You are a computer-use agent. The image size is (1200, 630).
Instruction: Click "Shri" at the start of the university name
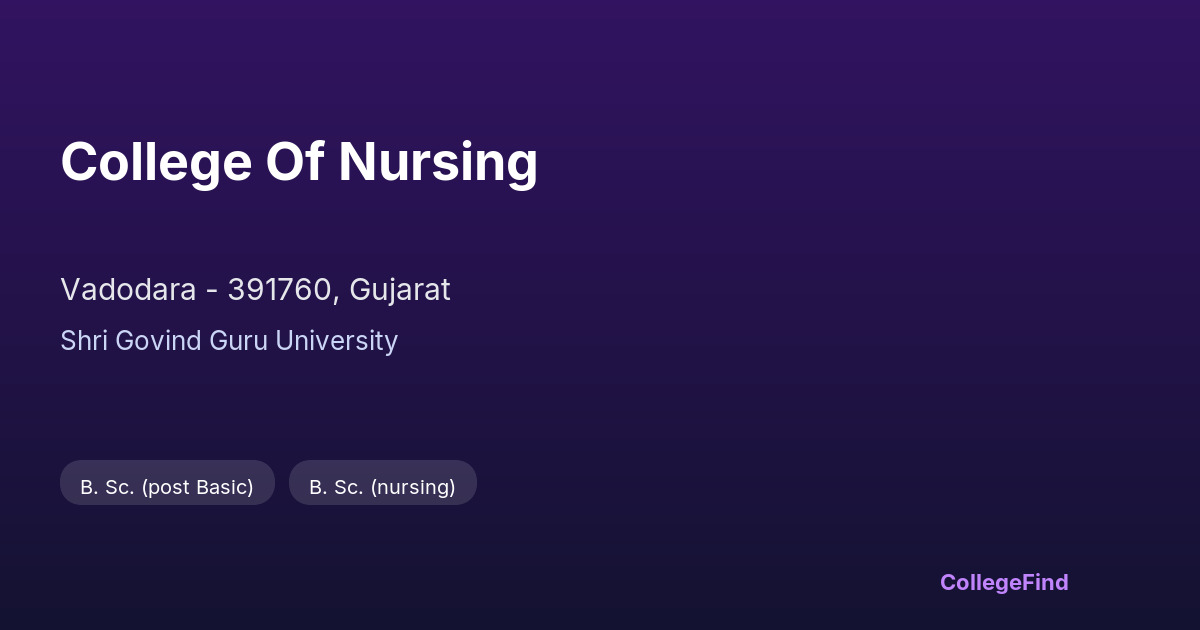click(x=84, y=341)
